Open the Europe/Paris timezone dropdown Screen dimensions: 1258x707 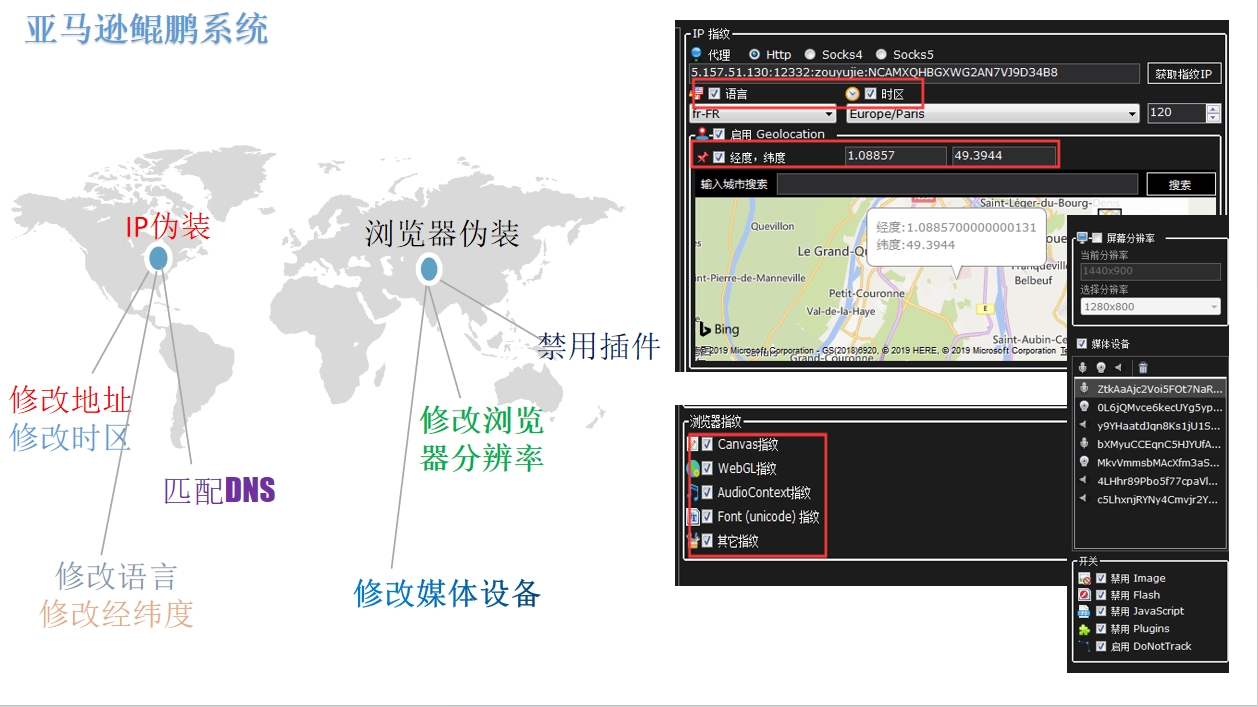[x=993, y=114]
